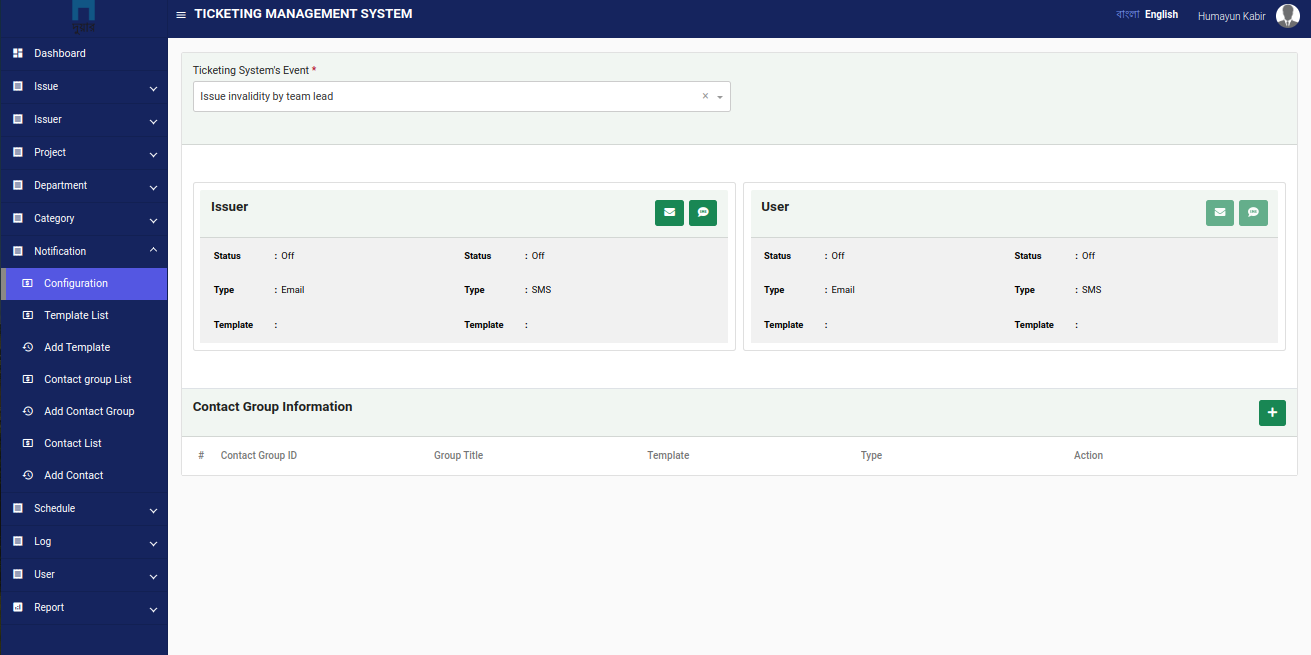Open Add Template page
This screenshot has width=1311, height=655.
click(84, 347)
